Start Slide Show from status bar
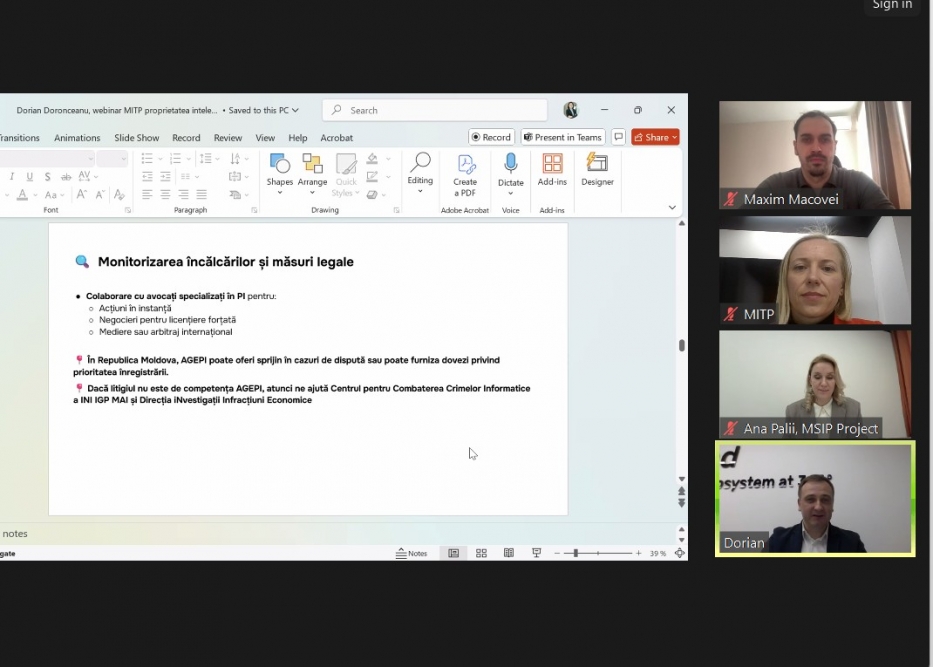933x667 pixels. [536, 553]
